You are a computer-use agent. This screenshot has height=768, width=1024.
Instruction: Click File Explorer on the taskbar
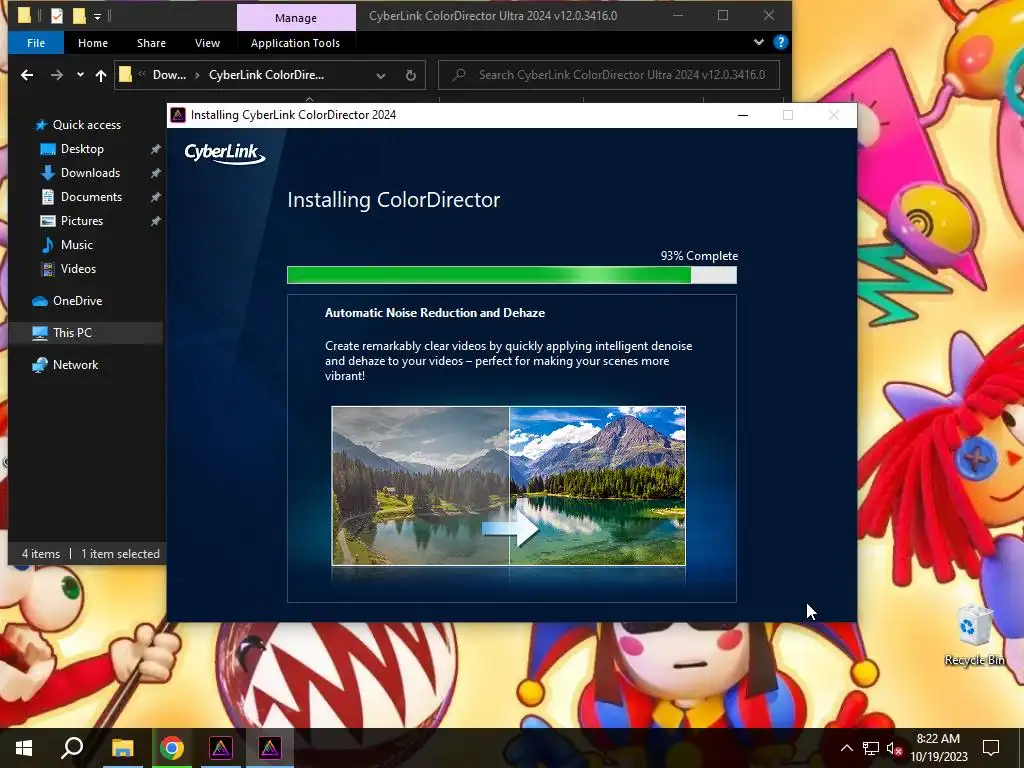pyautogui.click(x=122, y=748)
